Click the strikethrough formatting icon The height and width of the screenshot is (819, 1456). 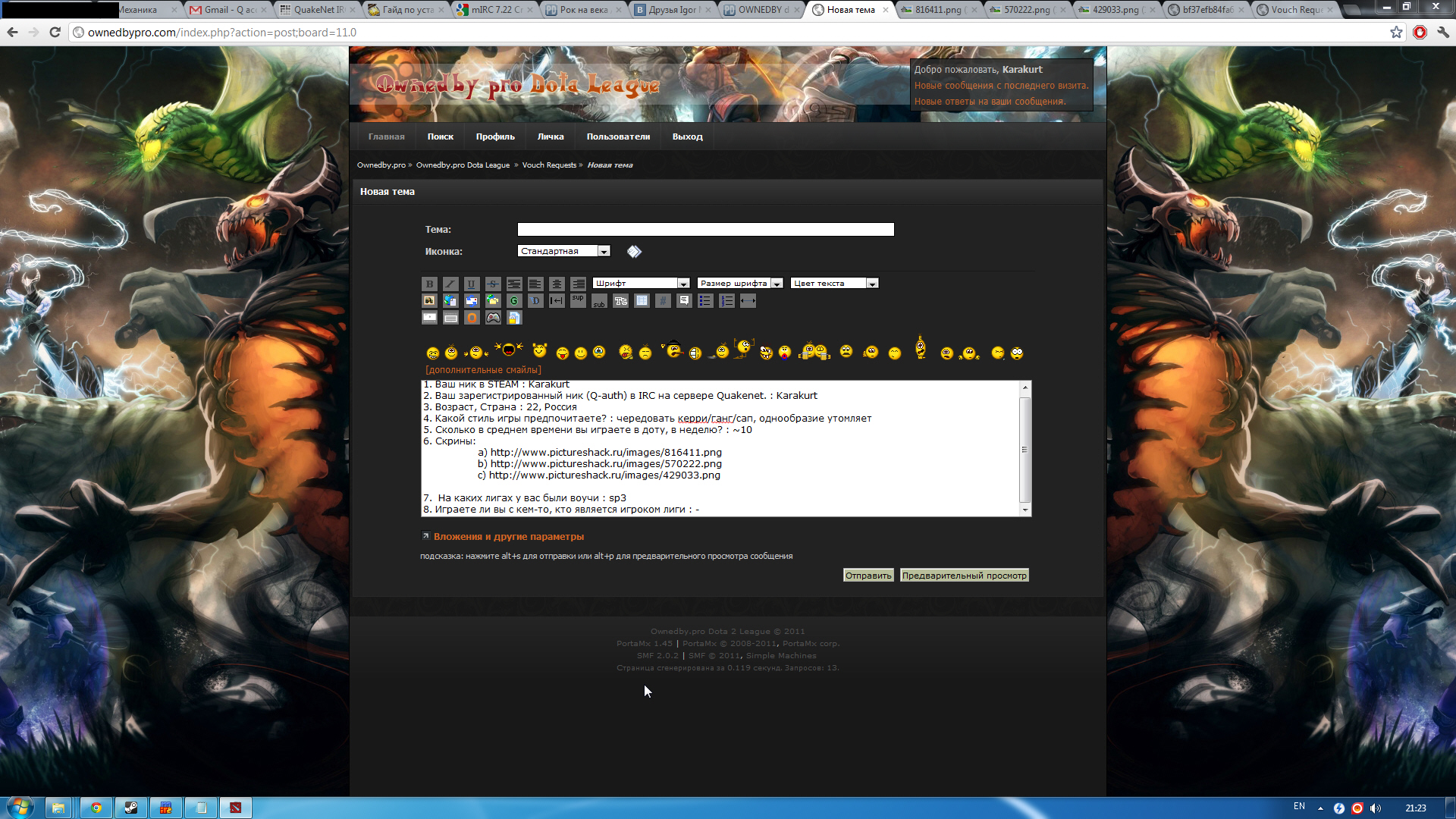pyautogui.click(x=493, y=284)
